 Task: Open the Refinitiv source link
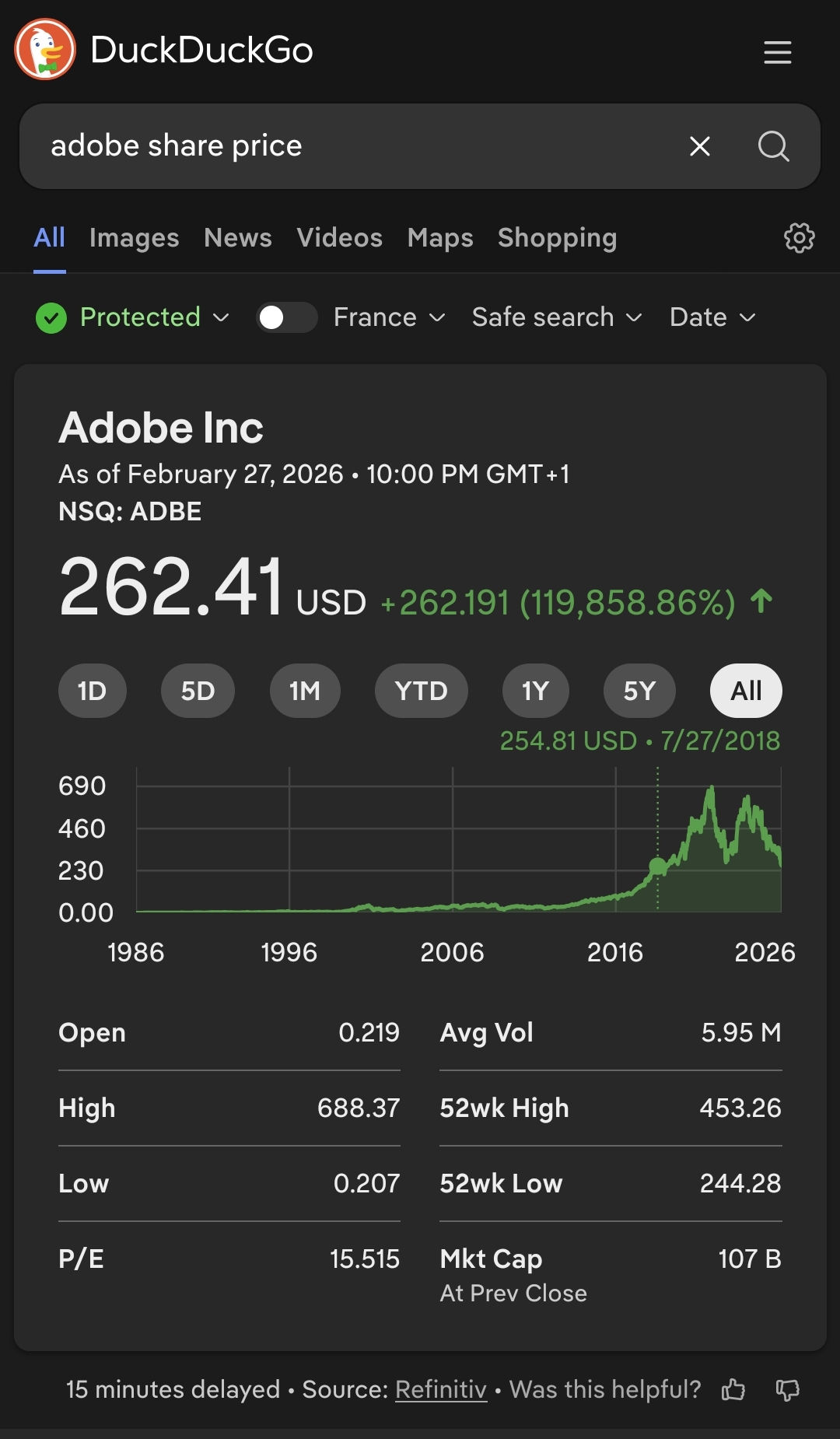point(441,1390)
